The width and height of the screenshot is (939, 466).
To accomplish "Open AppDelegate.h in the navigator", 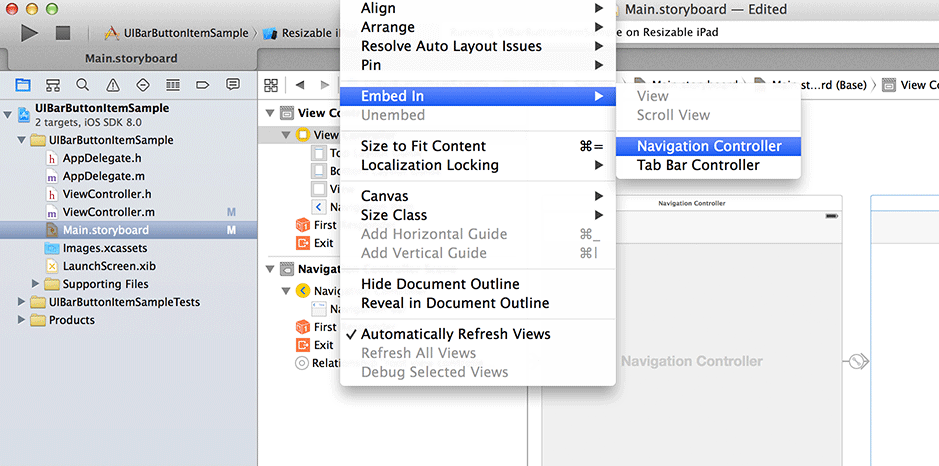I will coord(102,158).
